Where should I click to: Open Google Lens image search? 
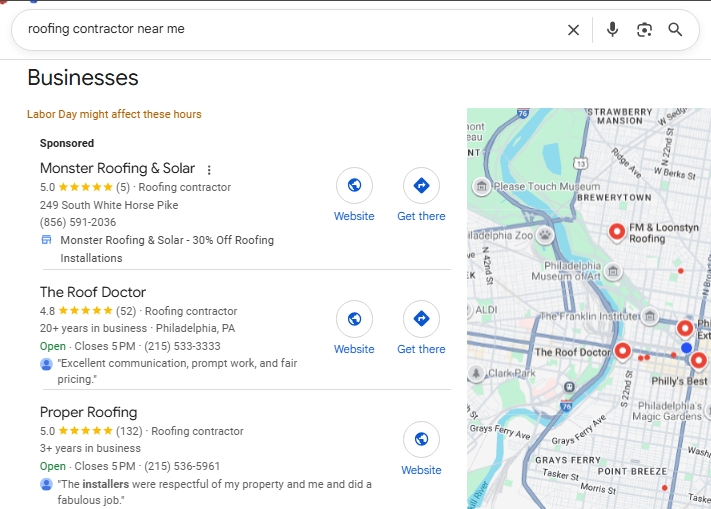click(644, 30)
